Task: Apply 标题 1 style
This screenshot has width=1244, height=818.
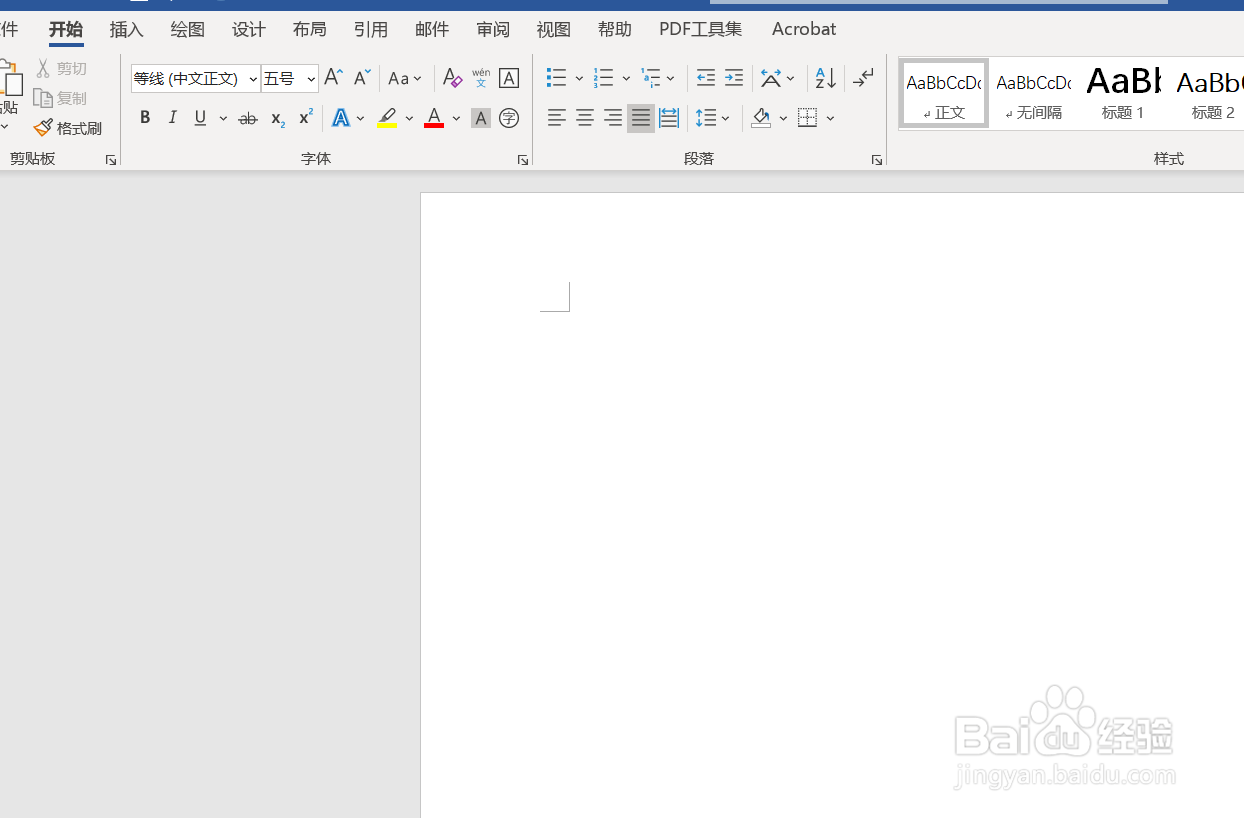Action: click(x=1123, y=93)
